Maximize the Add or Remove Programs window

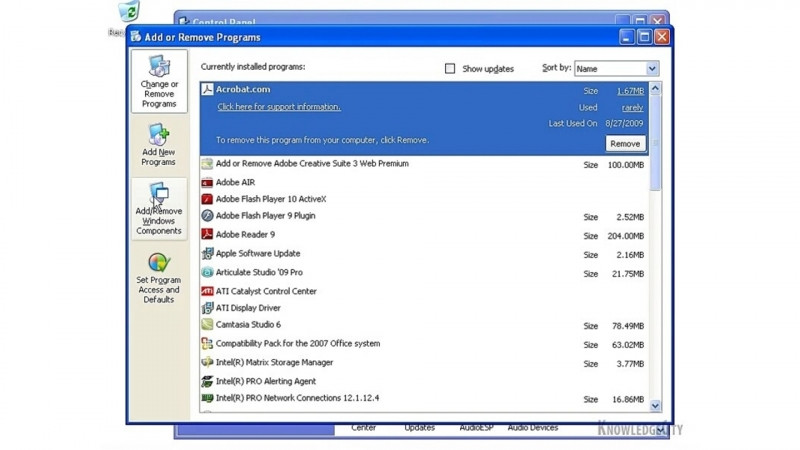tap(644, 37)
